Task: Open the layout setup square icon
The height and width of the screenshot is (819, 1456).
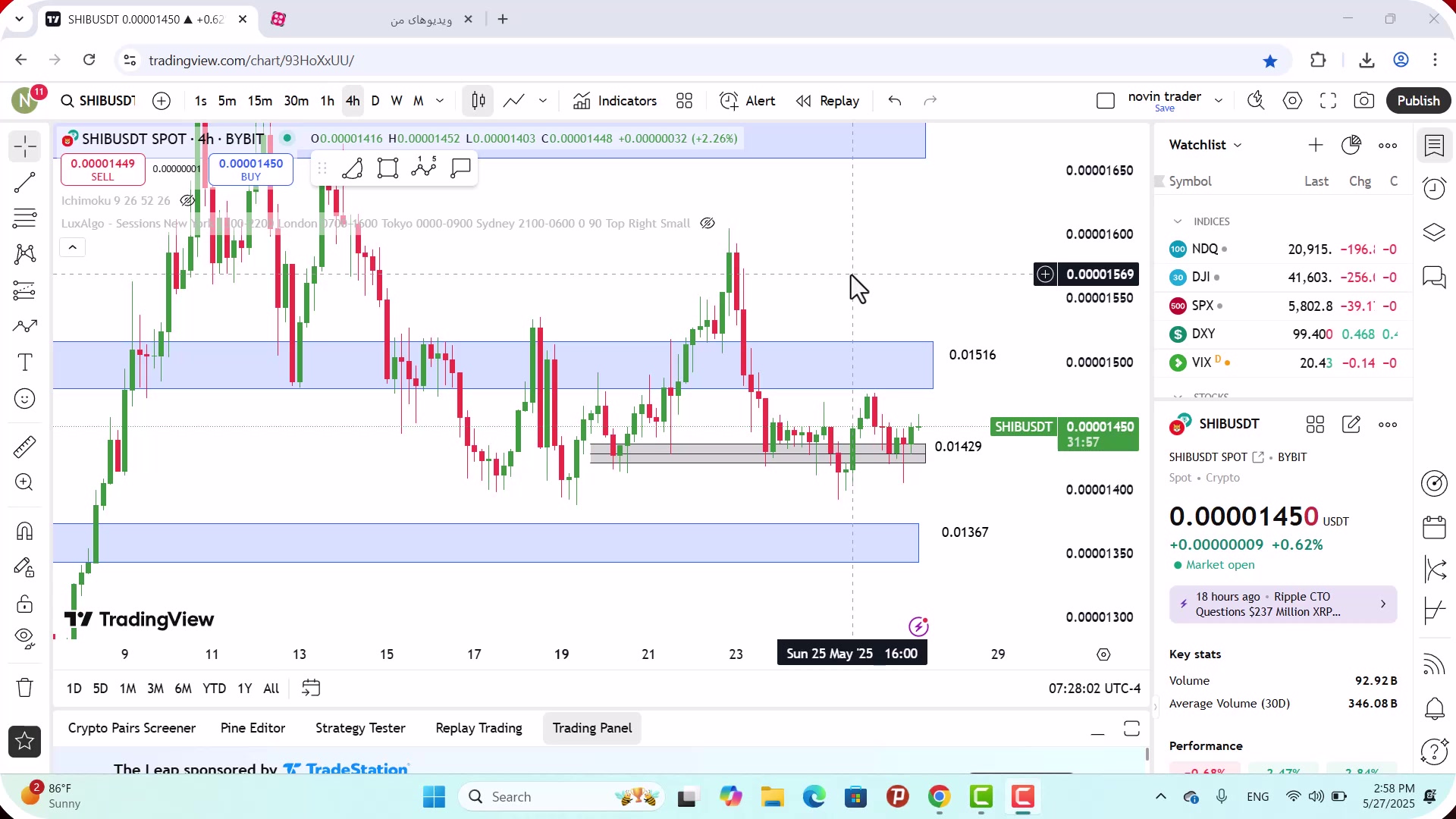Action: pos(1106,101)
